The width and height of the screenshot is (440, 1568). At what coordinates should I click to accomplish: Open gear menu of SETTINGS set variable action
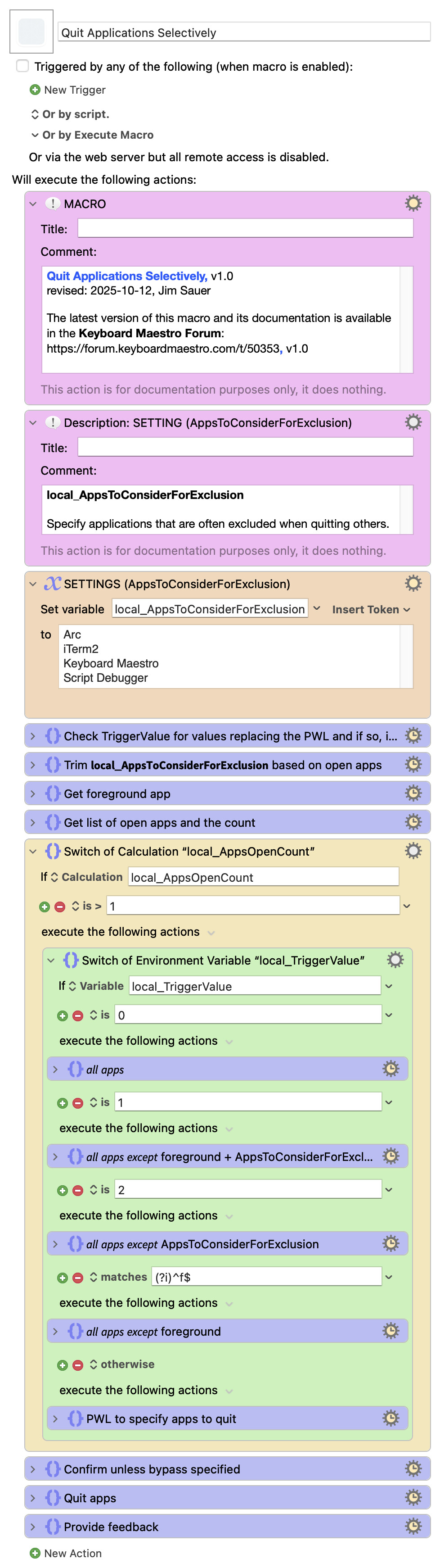413,583
